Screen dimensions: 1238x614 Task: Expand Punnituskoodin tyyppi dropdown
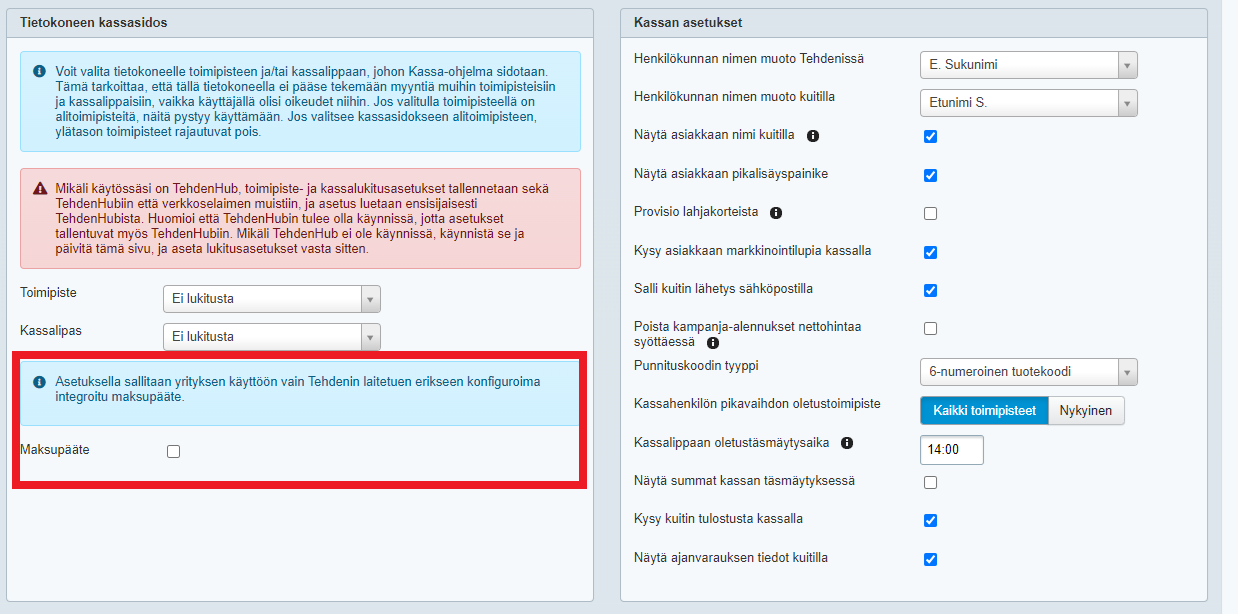coord(1027,372)
